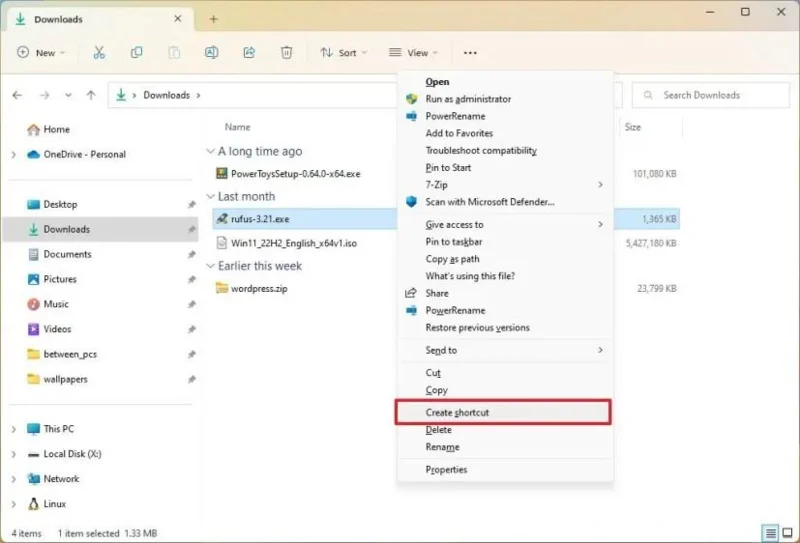Choose Troubleshoot compatibility
The image size is (800, 543).
504,151
